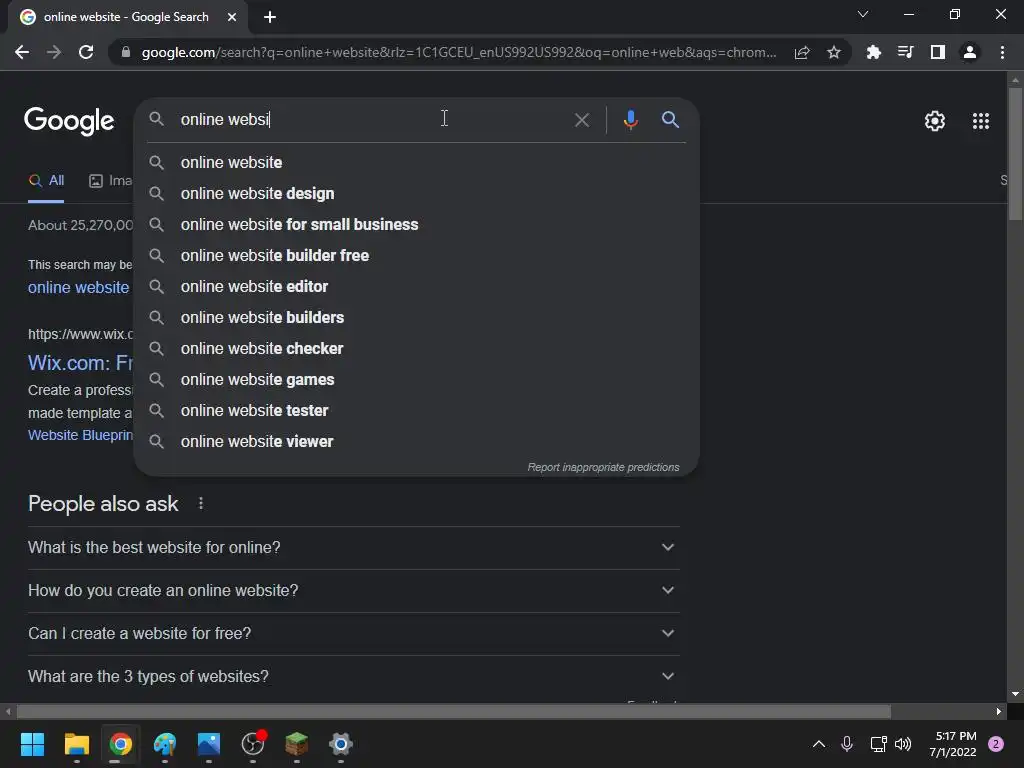Open File Explorer from the taskbar
Viewport: 1024px width, 768px height.
pyautogui.click(x=76, y=744)
